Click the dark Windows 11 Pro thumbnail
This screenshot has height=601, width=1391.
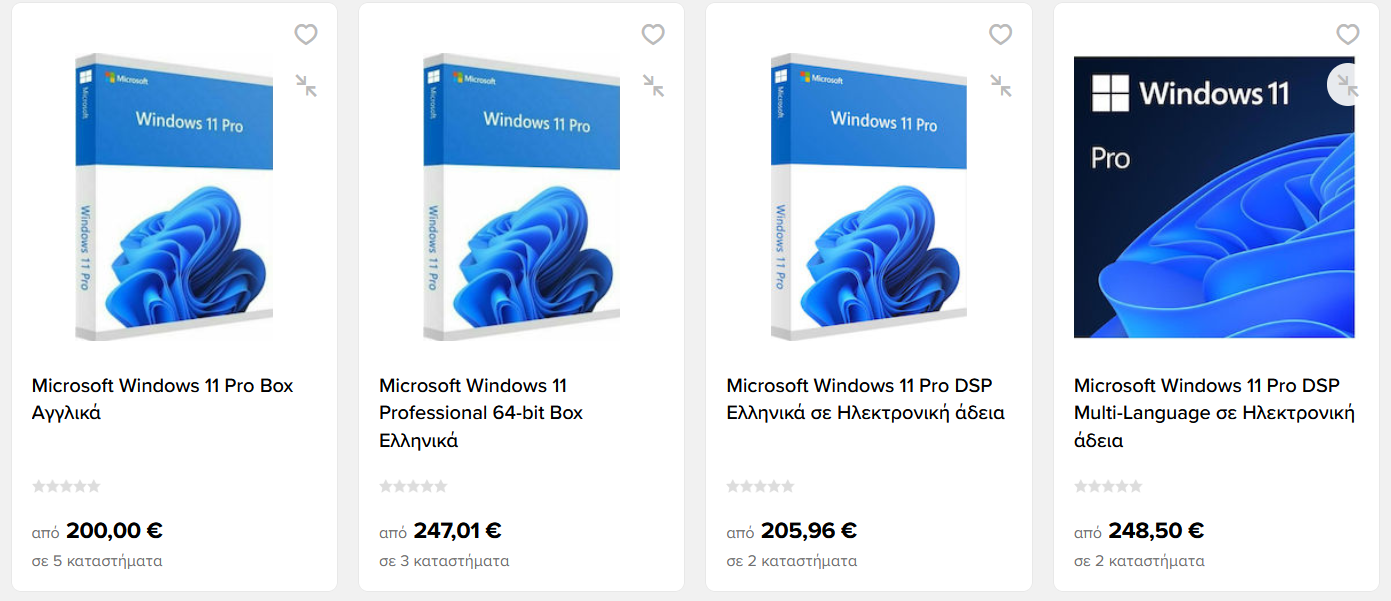click(x=1214, y=197)
